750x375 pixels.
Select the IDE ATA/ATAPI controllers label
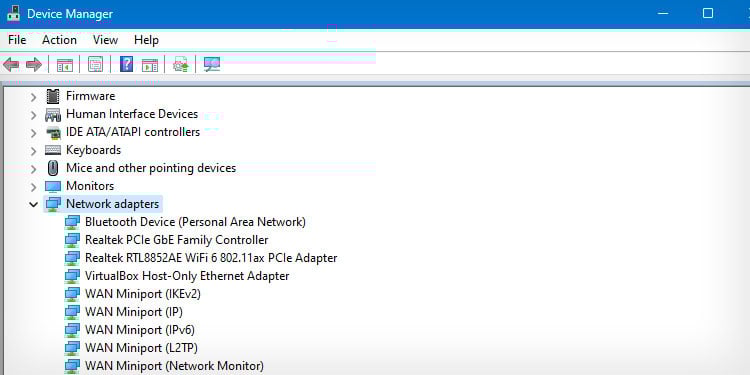(133, 132)
